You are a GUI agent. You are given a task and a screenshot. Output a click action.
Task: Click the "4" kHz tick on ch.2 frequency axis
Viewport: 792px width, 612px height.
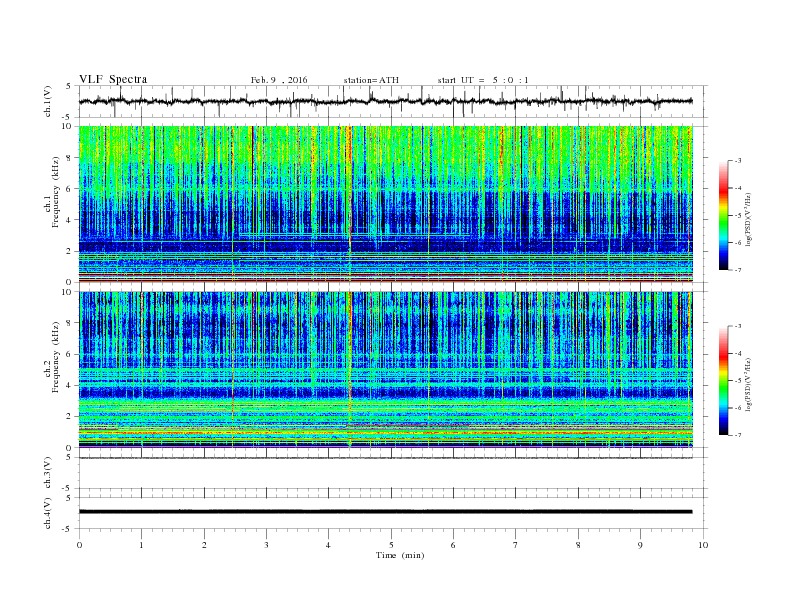[69, 385]
